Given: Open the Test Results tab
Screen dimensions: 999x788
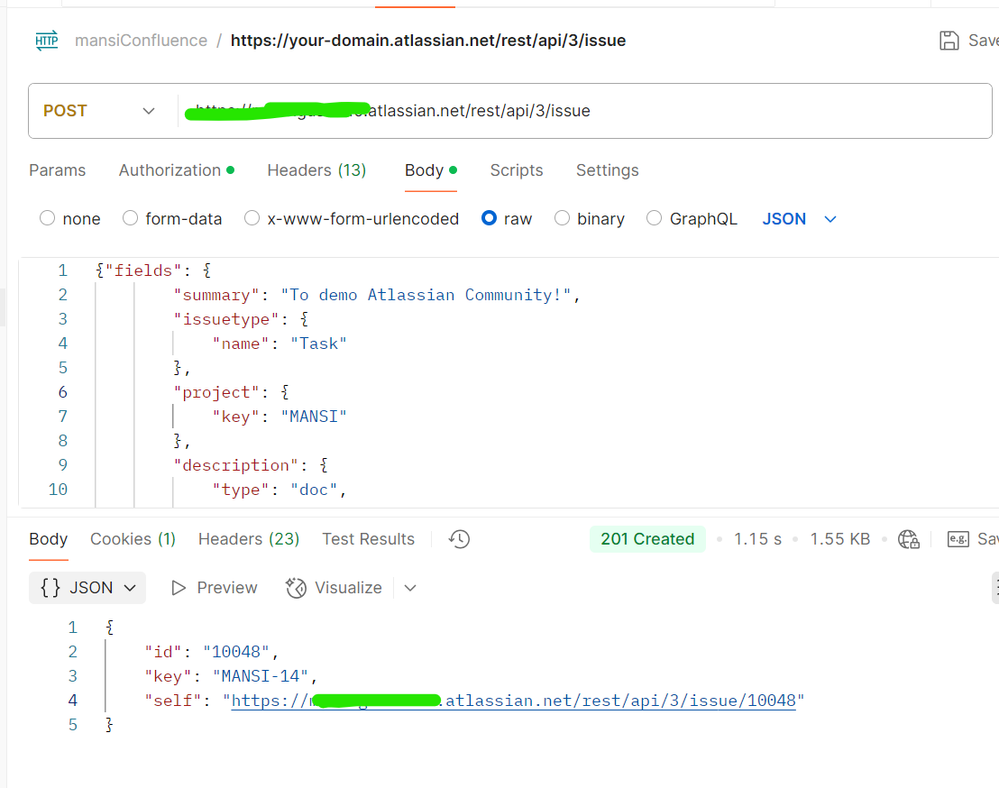Looking at the screenshot, I should pos(368,539).
